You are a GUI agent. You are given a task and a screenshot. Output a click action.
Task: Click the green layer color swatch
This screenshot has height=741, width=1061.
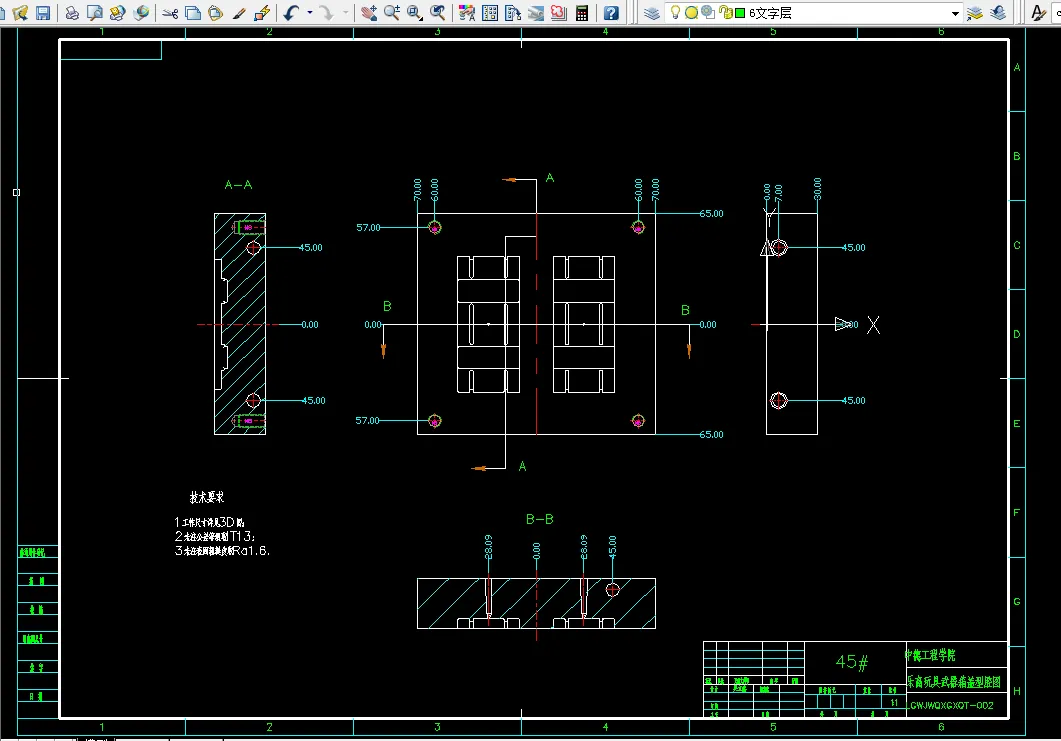740,12
